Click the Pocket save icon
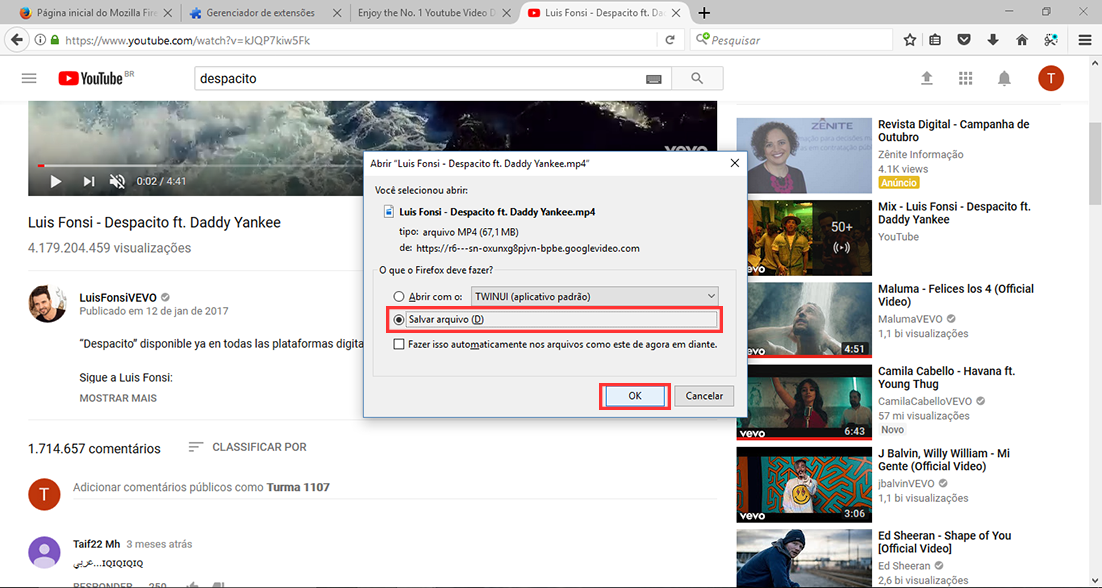 point(964,40)
